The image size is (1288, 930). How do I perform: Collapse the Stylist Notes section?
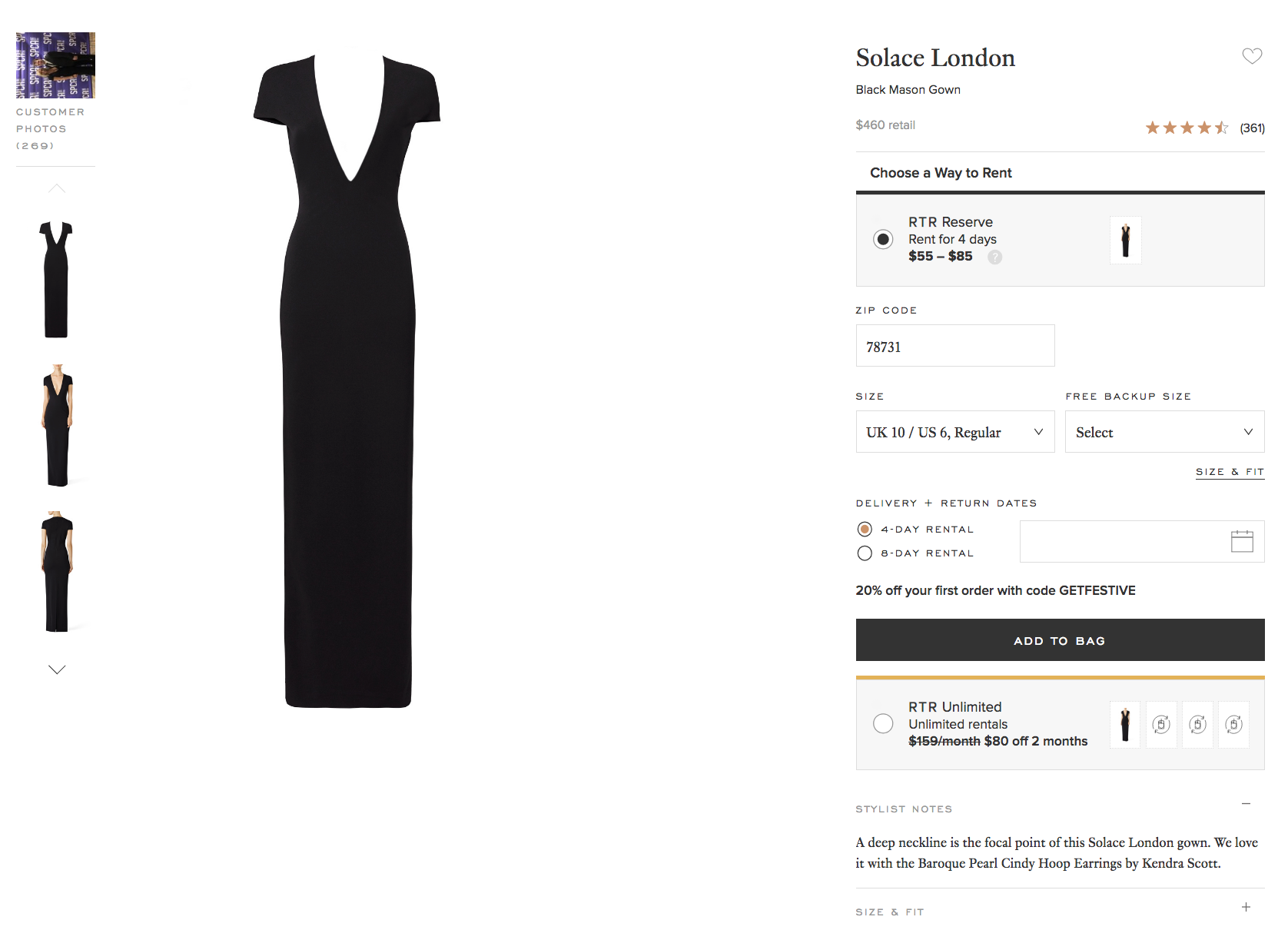1246,804
